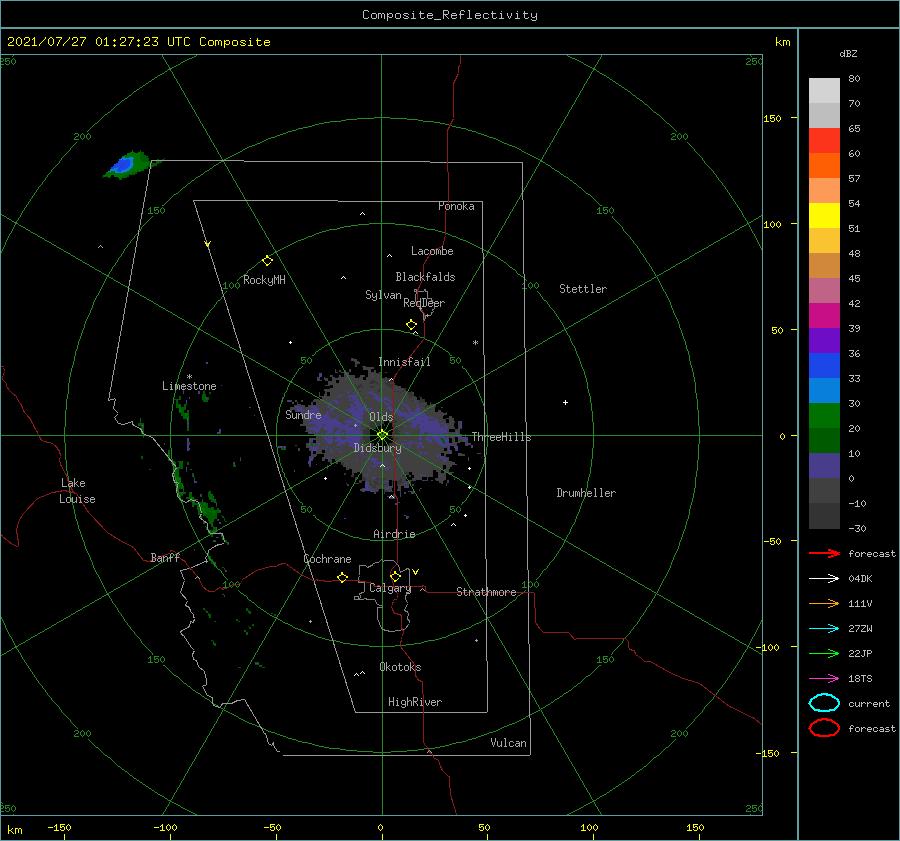This screenshot has width=900, height=841.
Task: Click the yellow diamond marker near Cochrane
Action: pos(342,577)
